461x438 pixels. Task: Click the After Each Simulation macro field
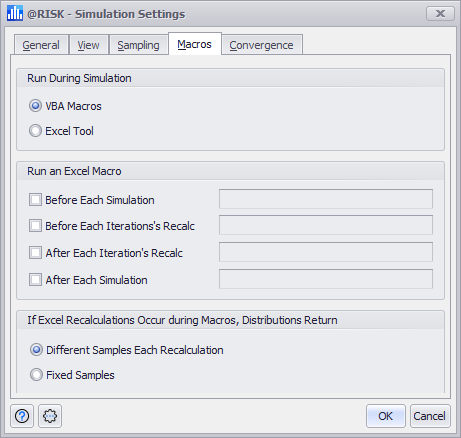point(326,279)
